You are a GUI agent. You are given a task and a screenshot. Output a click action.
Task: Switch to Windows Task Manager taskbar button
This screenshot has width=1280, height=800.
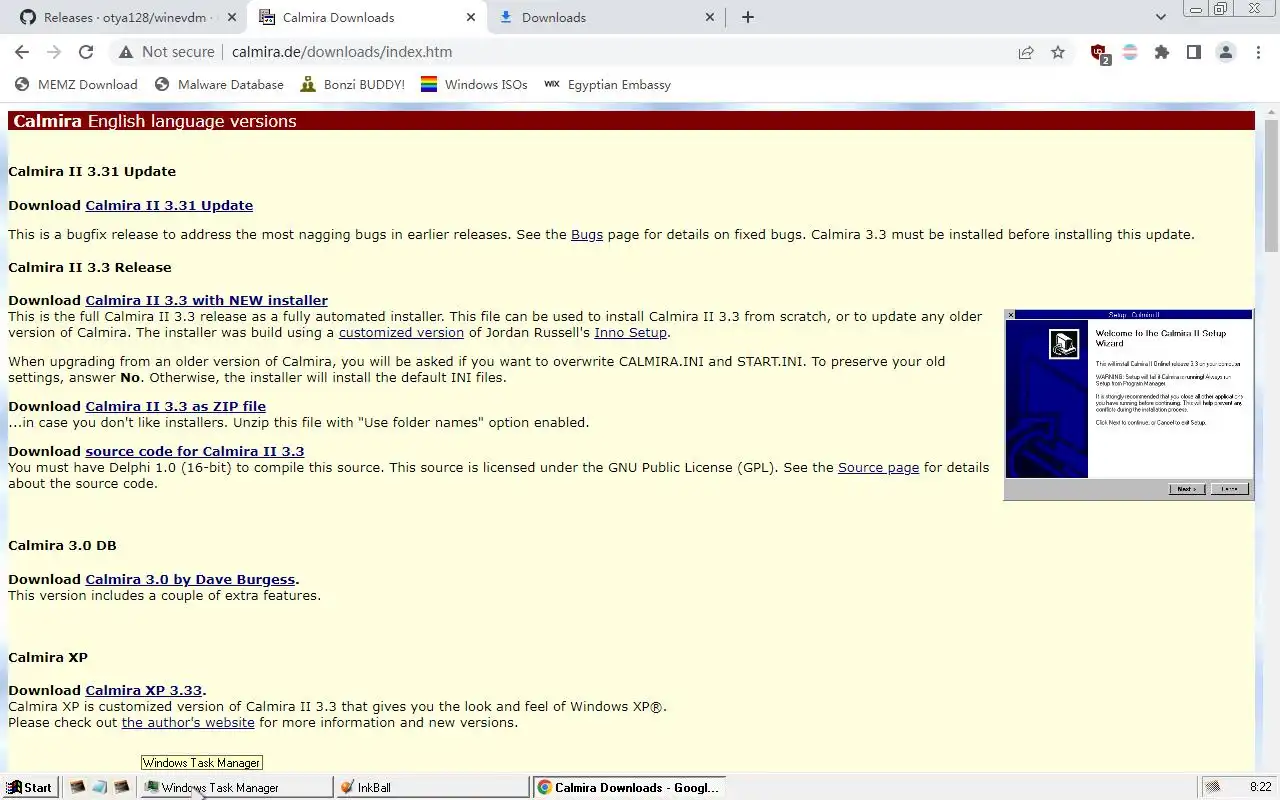pos(236,787)
